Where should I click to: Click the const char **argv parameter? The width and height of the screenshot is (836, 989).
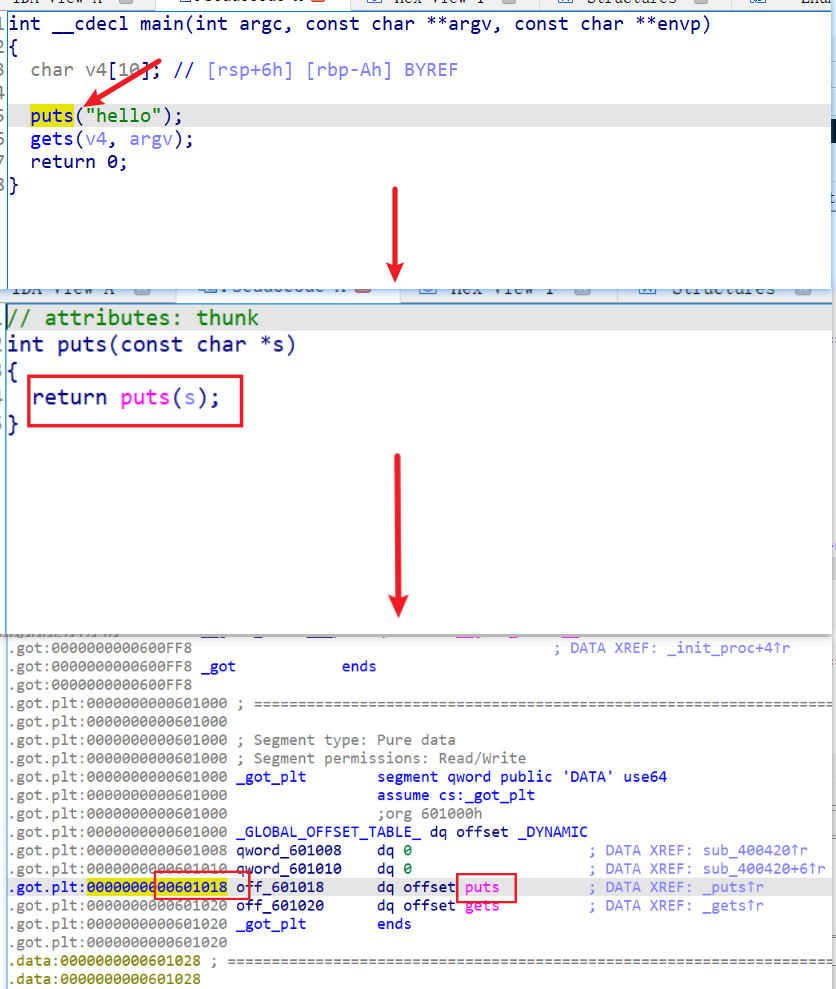pyautogui.click(x=403, y=25)
